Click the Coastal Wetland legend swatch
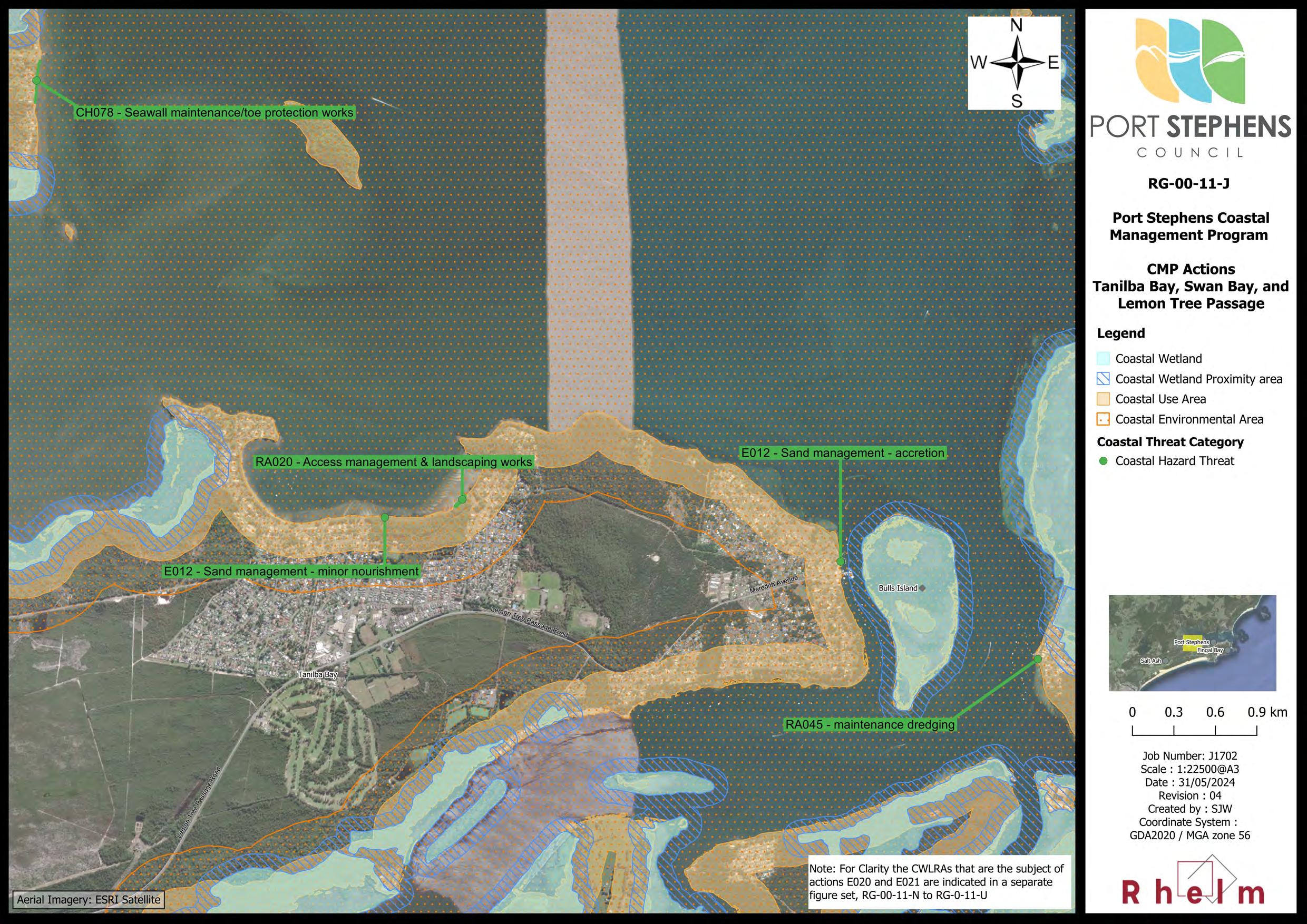Viewport: 1307px width, 924px height. point(1103,359)
